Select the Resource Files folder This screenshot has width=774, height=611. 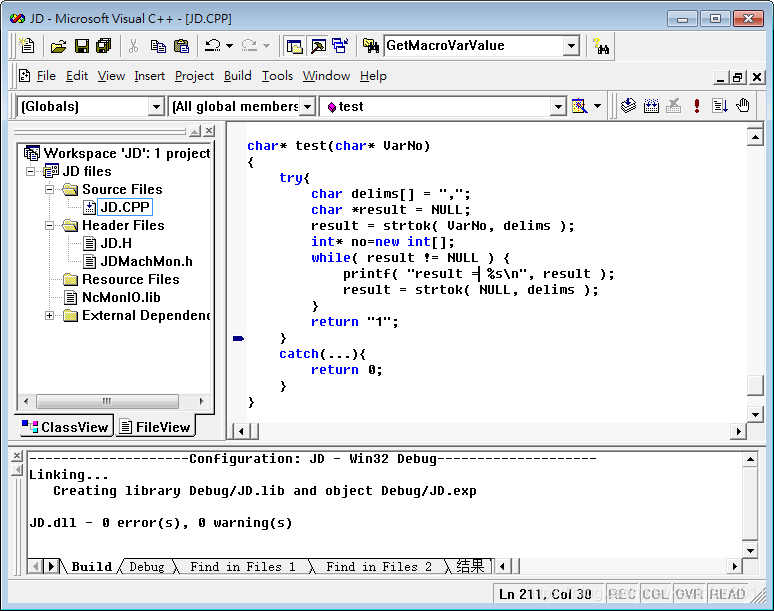pos(131,279)
